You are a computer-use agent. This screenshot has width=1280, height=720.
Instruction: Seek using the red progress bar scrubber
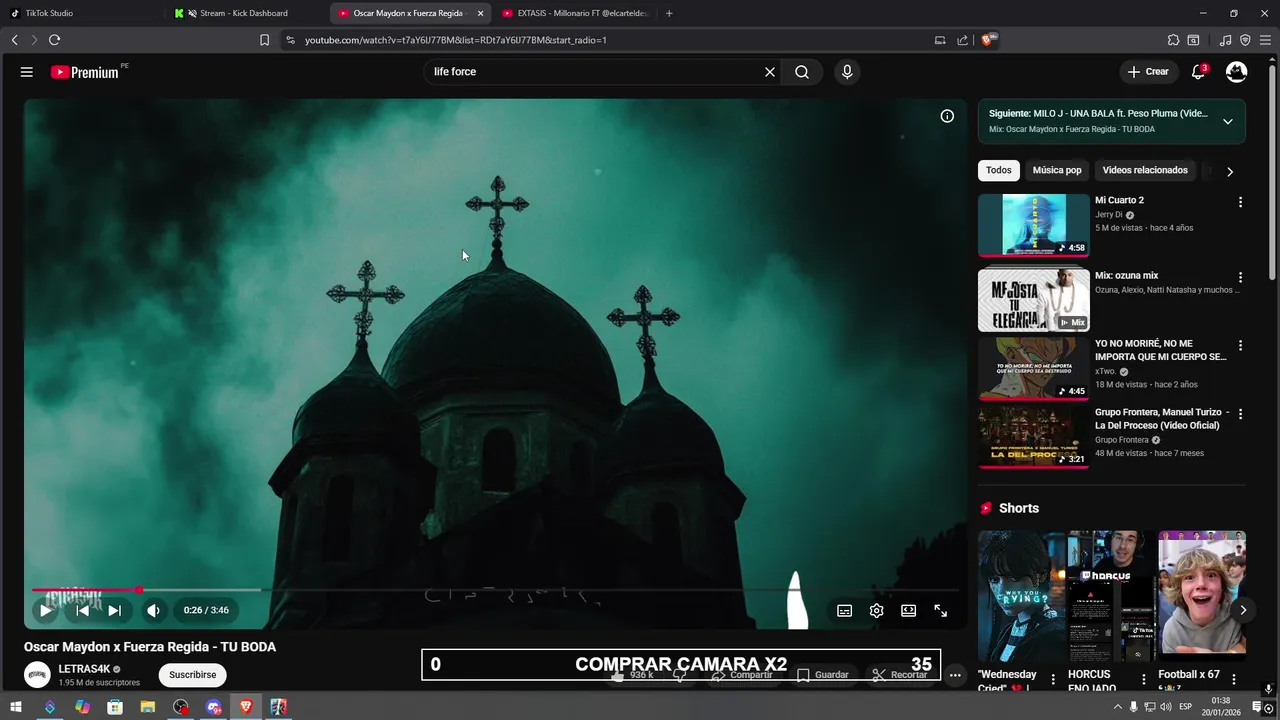pos(139,590)
